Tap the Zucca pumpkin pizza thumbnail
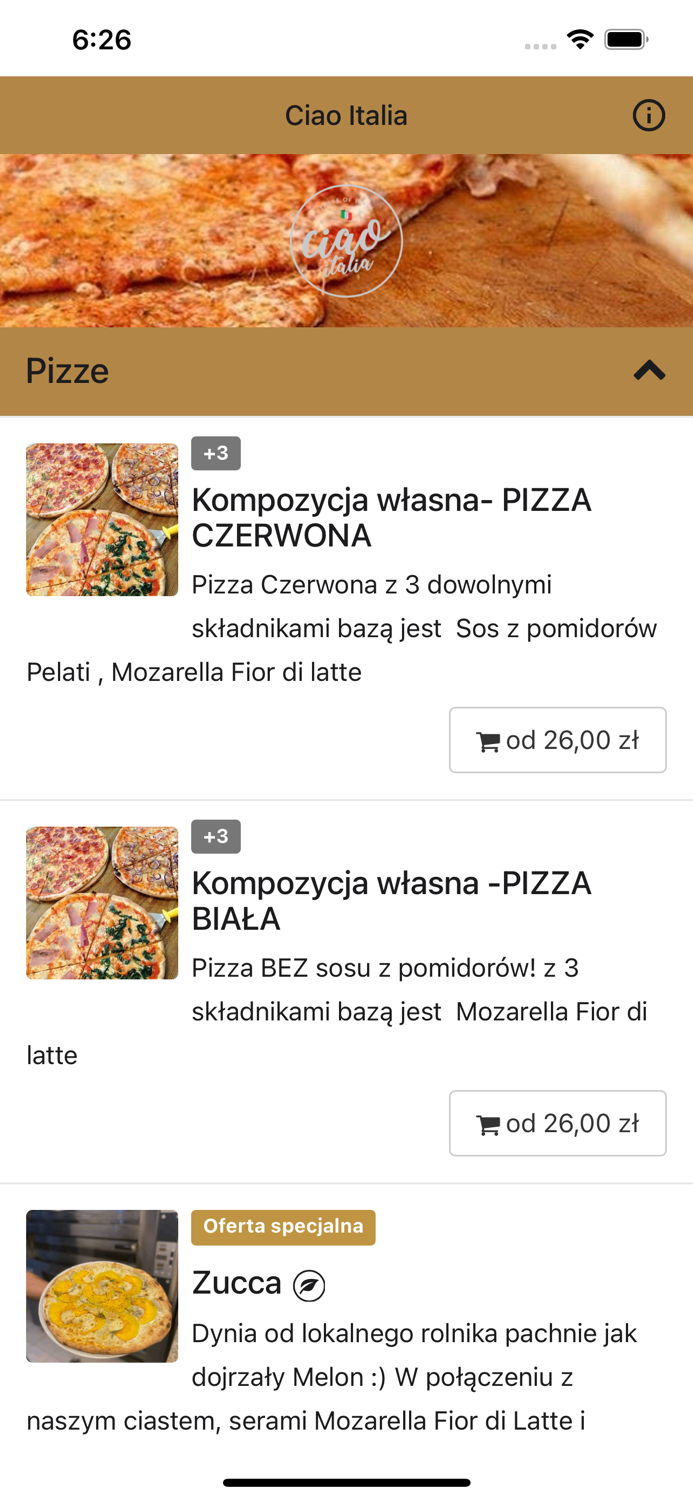 (x=101, y=1286)
